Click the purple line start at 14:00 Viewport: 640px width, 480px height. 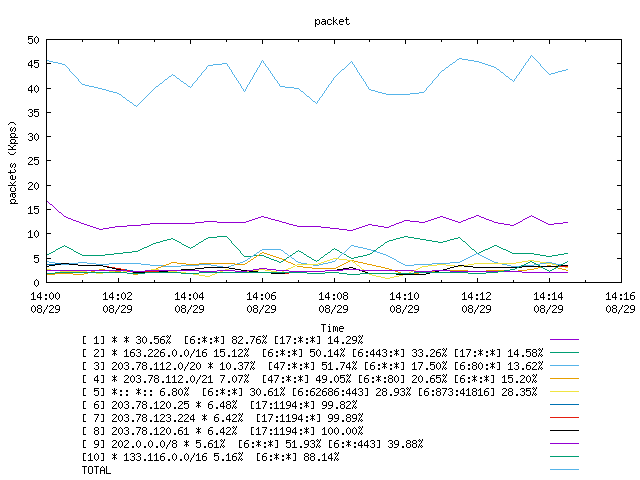click(x=47, y=201)
